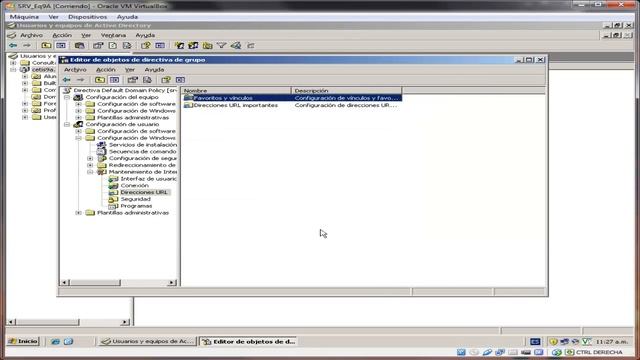640x360 pixels.
Task: Select Seguridad node under Mantenimiento de Internet
Action: click(136, 199)
